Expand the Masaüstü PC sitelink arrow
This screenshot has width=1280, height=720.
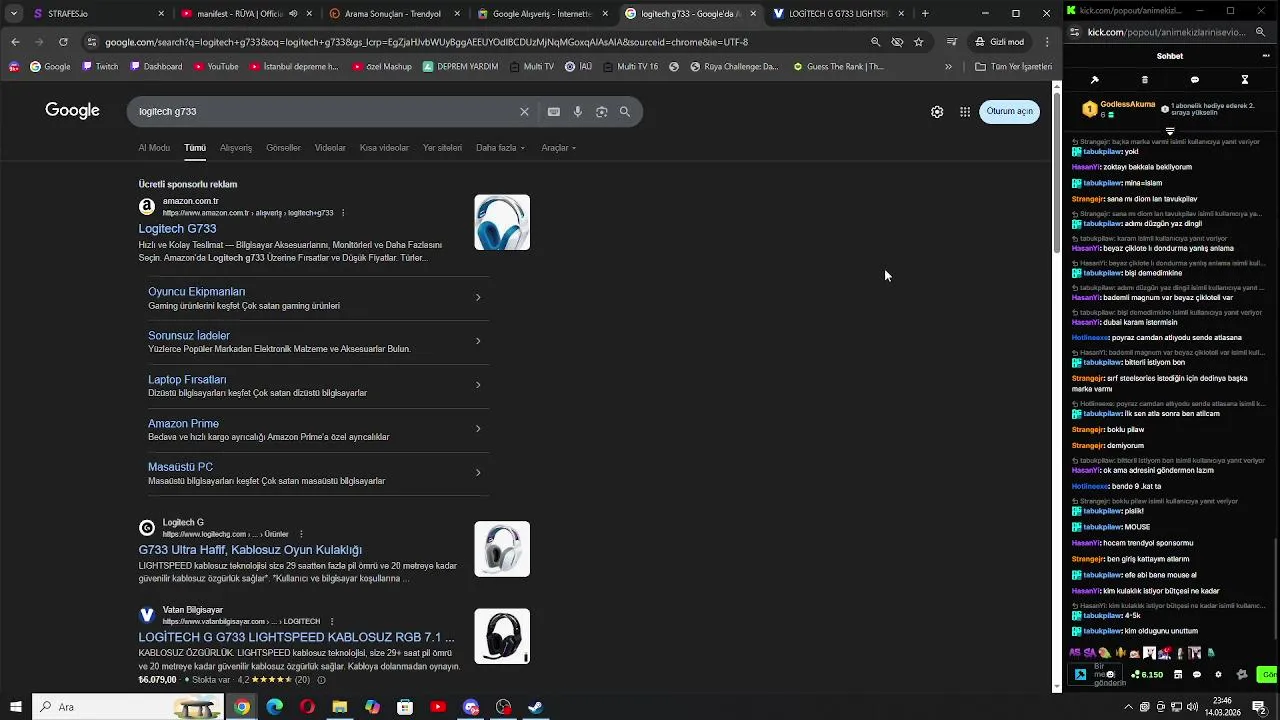478,473
